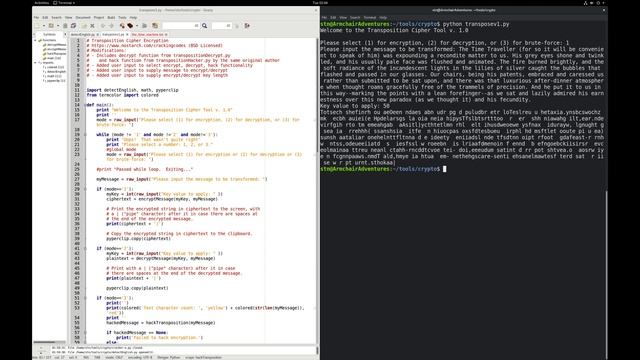Close the red-titled .txt tab

coord(166,35)
